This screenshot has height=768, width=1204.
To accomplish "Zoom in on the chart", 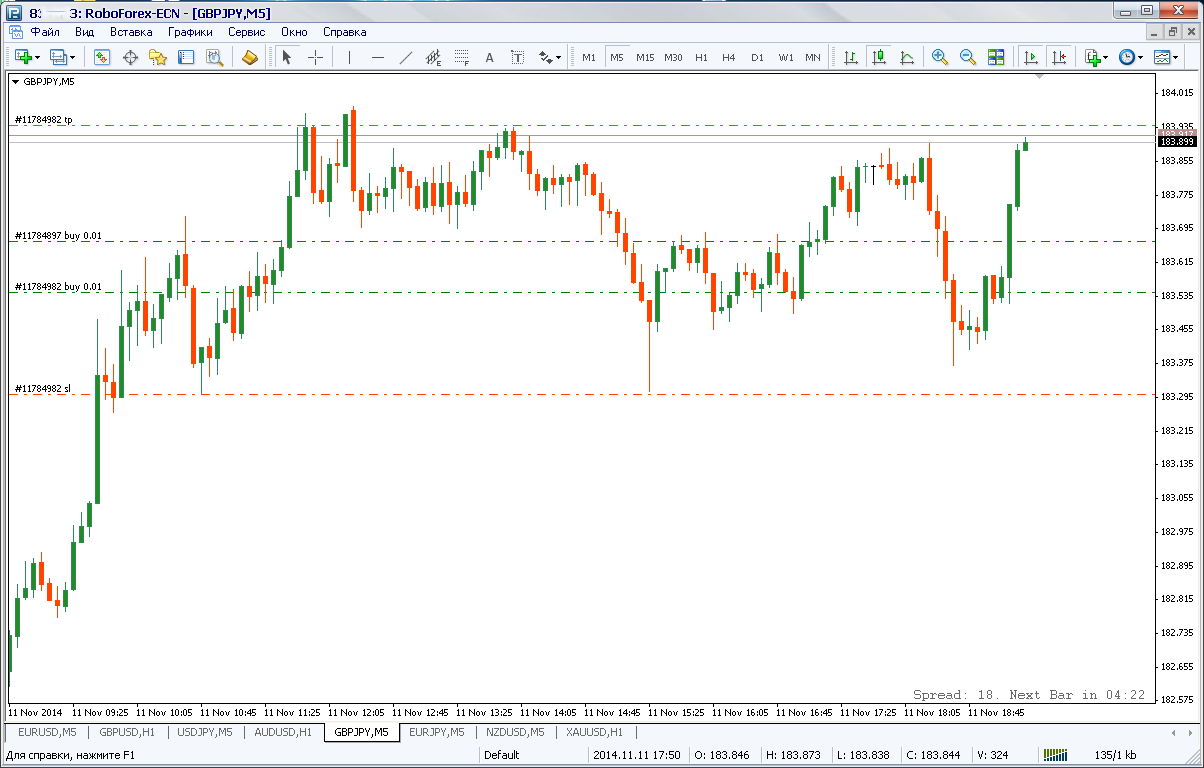I will point(940,57).
